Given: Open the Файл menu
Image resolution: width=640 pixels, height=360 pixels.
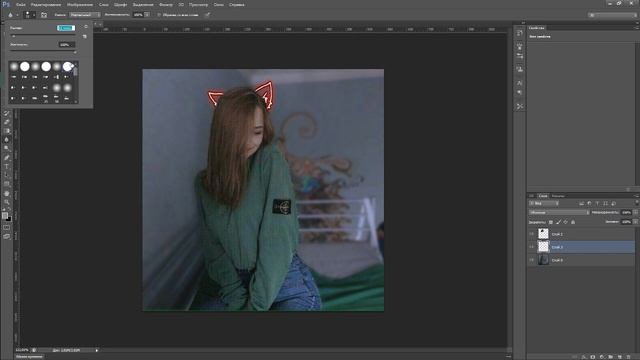Looking at the screenshot, I should coord(21,4).
